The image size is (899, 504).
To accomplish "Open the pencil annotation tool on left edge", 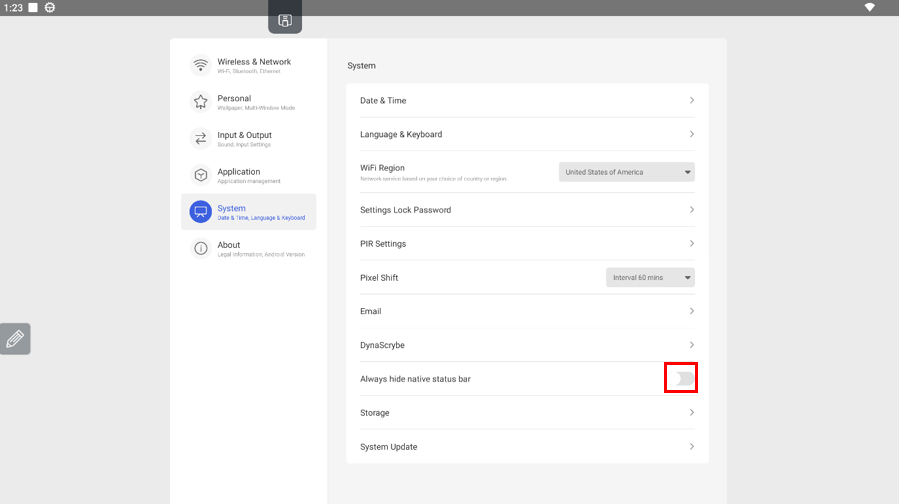I will tap(15, 339).
